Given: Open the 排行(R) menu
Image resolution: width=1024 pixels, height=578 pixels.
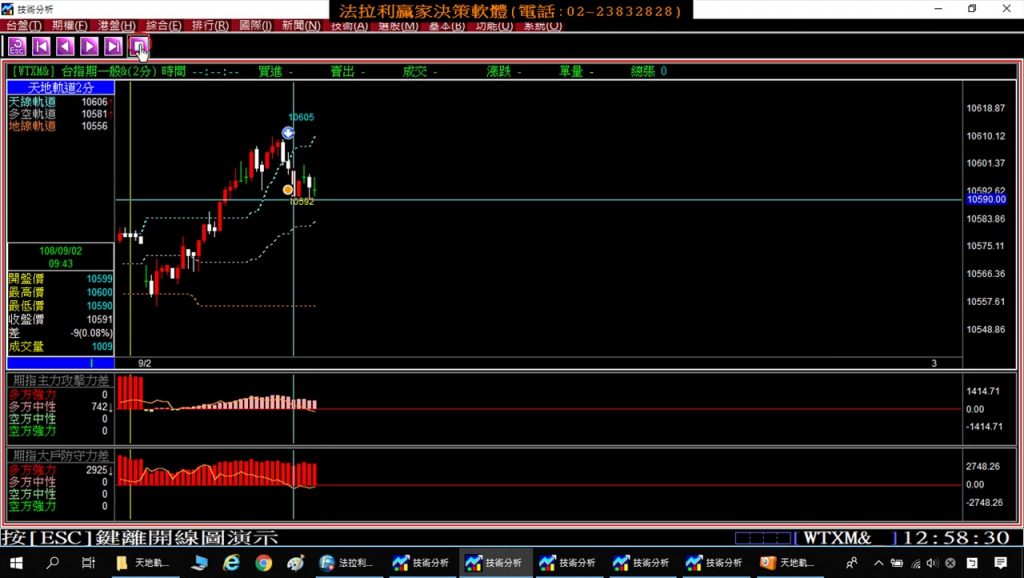Looking at the screenshot, I should click(x=209, y=25).
